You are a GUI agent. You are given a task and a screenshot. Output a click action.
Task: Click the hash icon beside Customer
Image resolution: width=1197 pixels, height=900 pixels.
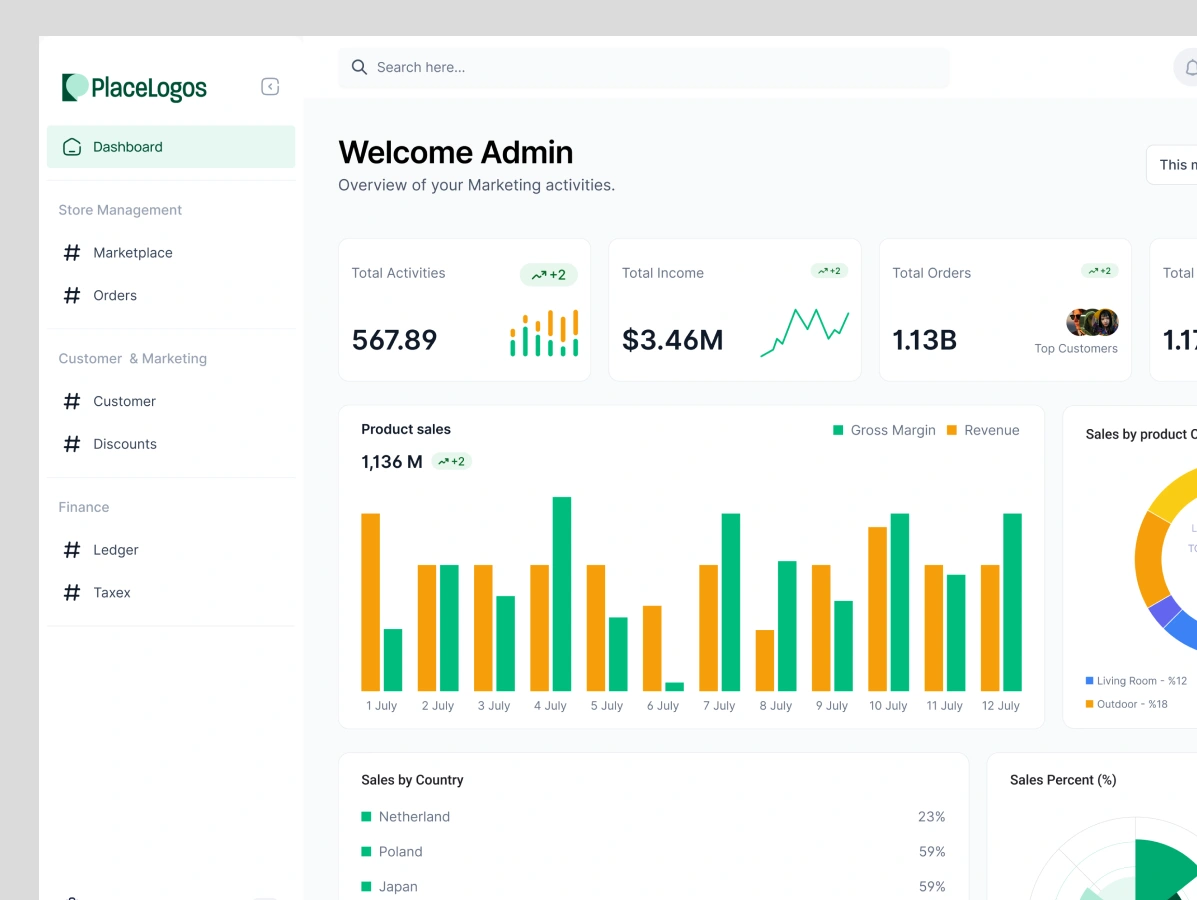pos(72,402)
